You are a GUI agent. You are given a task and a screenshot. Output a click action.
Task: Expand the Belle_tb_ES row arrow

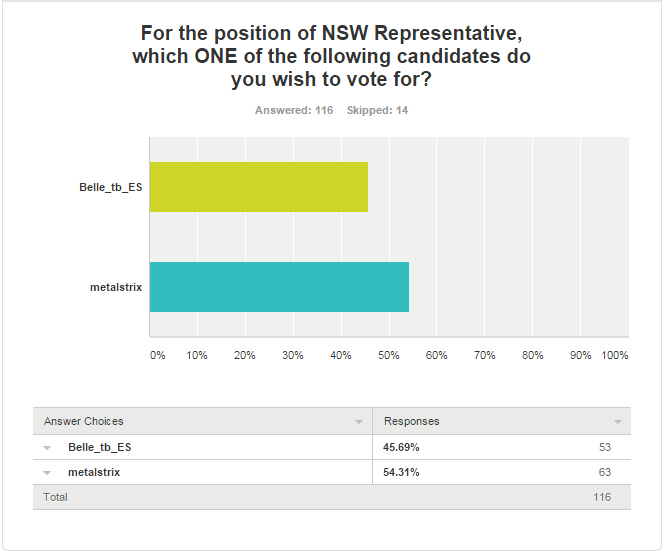(x=47, y=448)
